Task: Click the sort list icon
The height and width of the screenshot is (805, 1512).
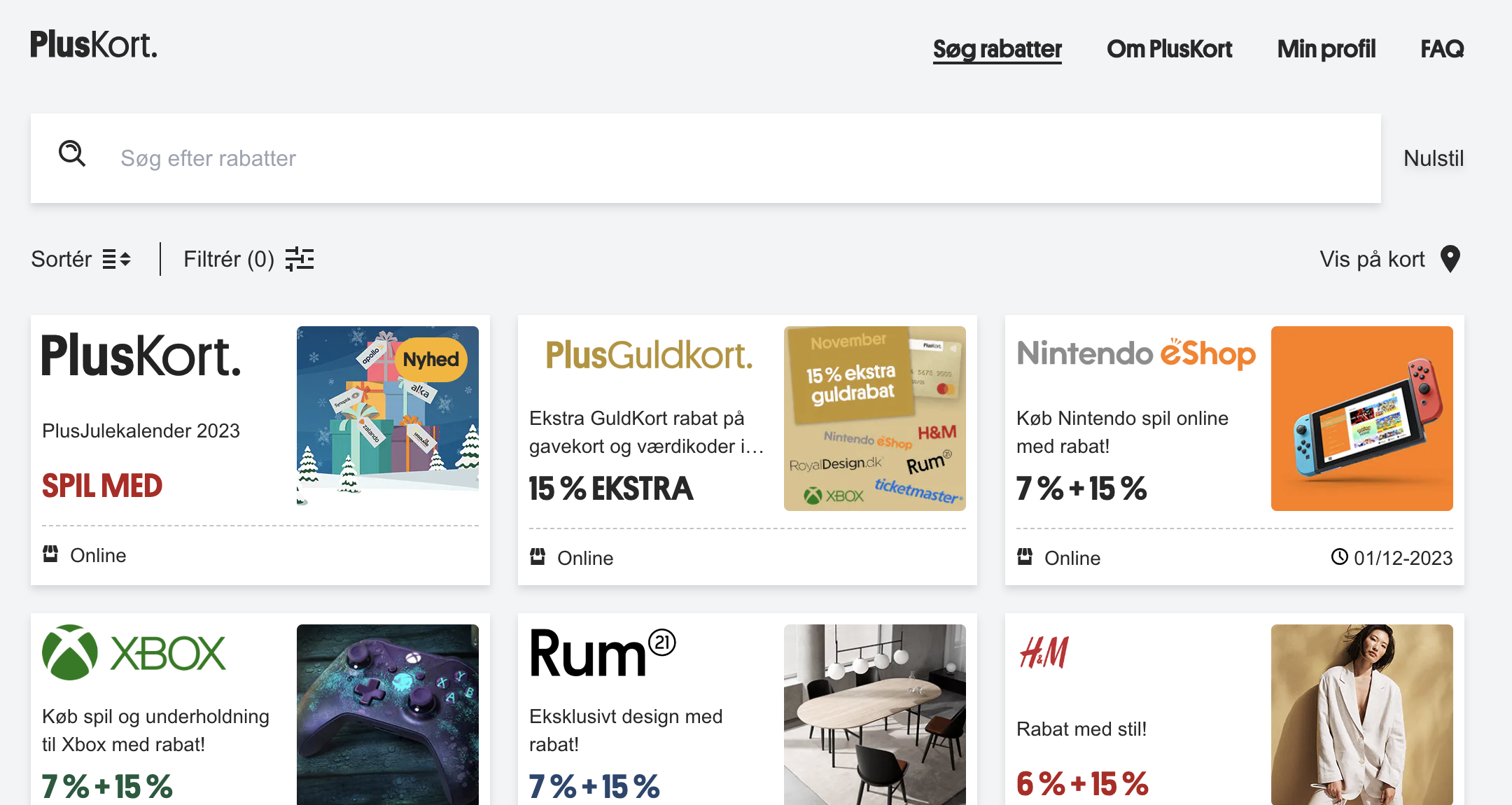Action: 116,259
